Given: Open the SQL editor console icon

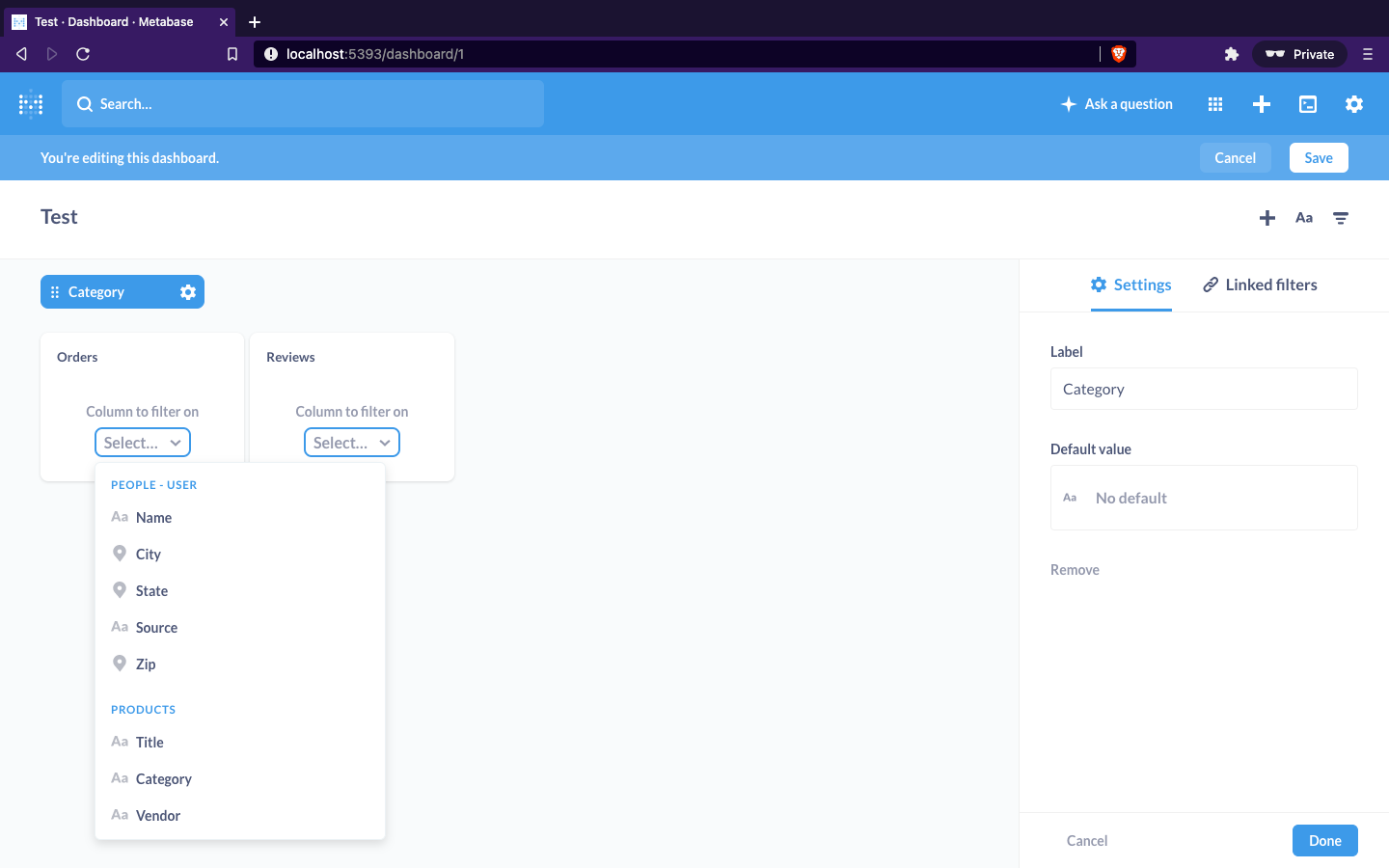Looking at the screenshot, I should (x=1308, y=104).
